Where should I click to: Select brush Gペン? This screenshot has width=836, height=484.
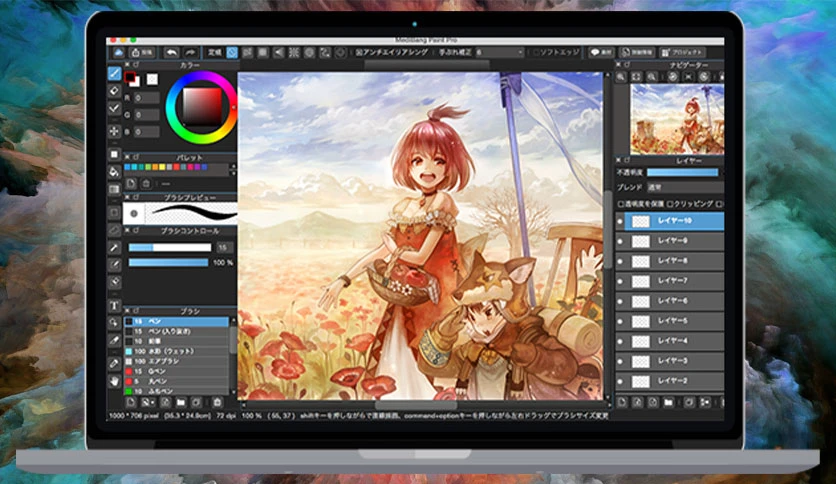tap(177, 372)
